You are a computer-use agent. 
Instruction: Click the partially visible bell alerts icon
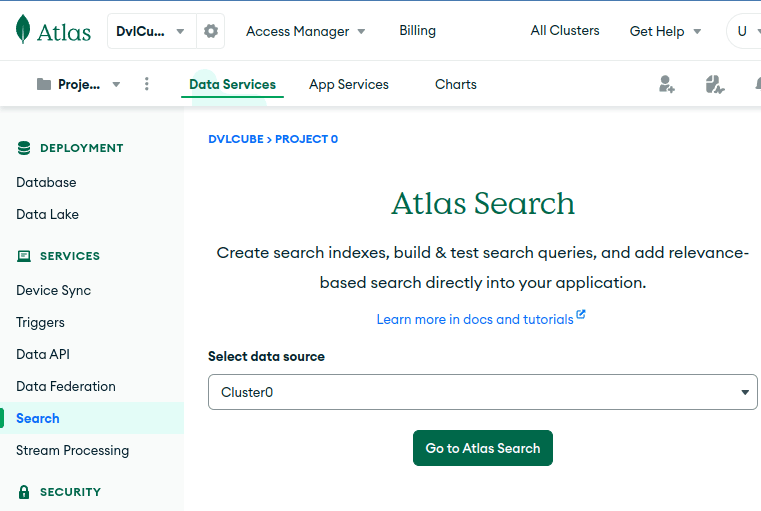756,84
